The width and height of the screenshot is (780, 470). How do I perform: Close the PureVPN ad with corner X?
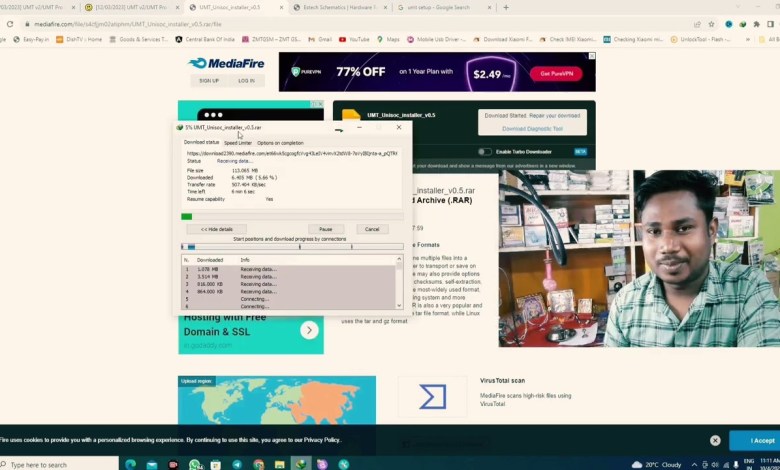(591, 56)
